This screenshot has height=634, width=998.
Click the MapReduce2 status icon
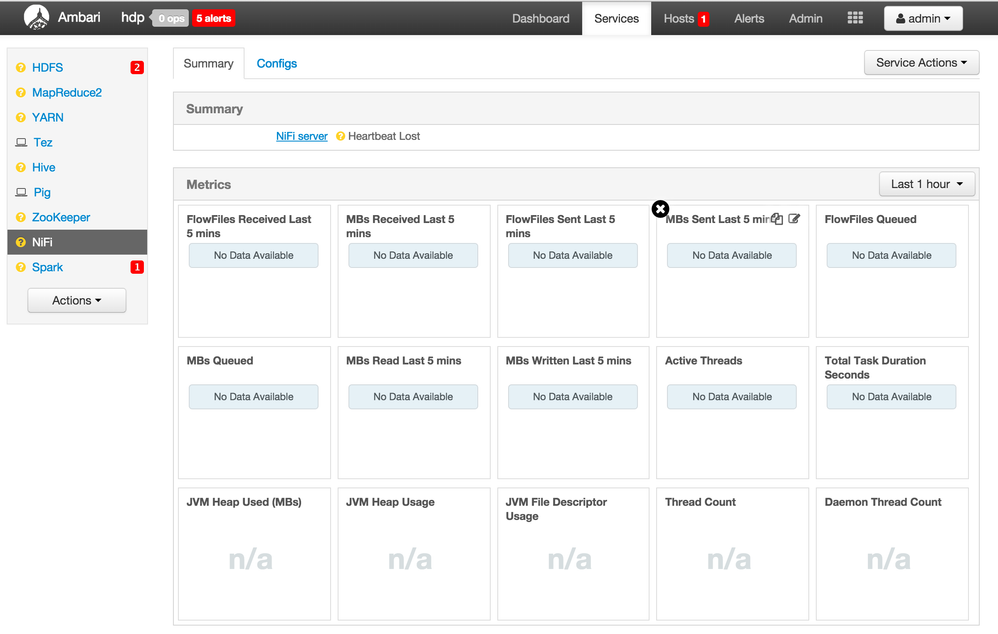20,92
